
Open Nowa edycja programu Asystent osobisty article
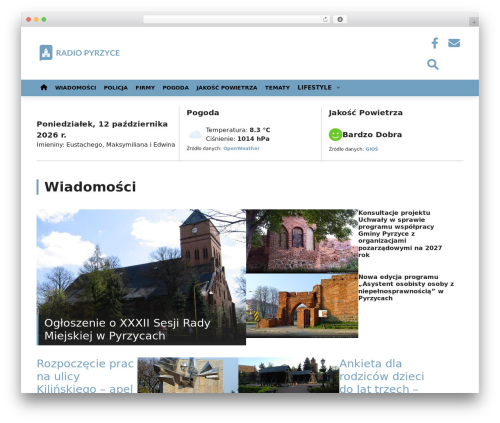pyautogui.click(x=406, y=287)
